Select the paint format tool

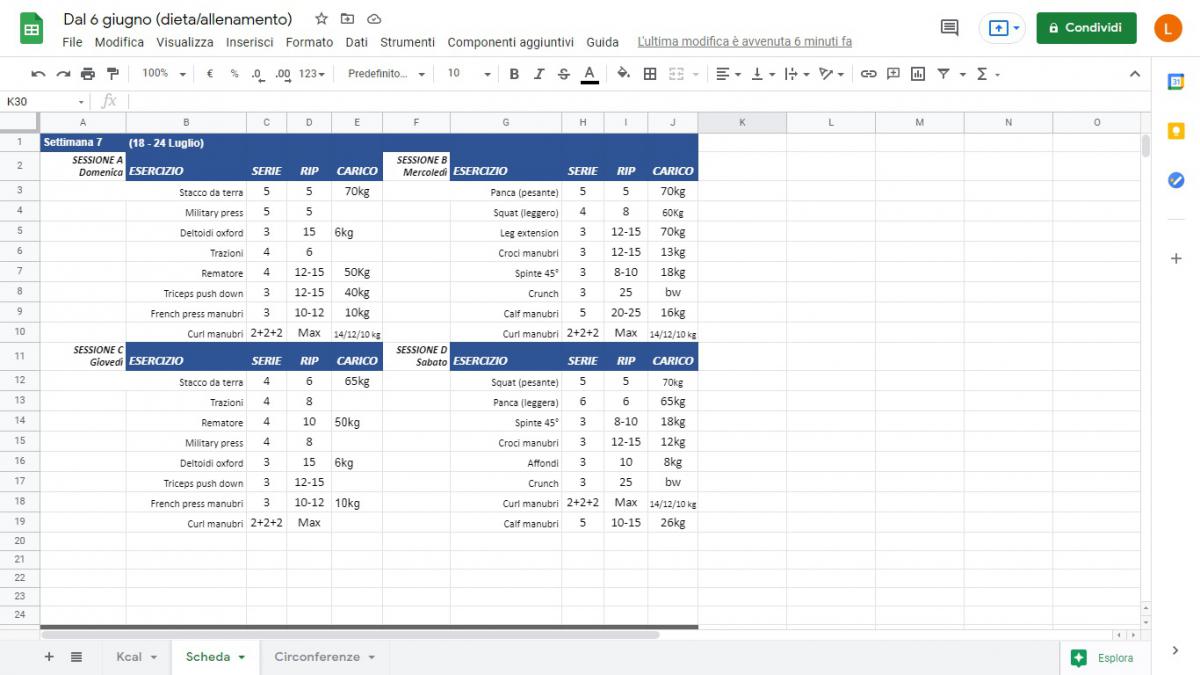click(112, 74)
